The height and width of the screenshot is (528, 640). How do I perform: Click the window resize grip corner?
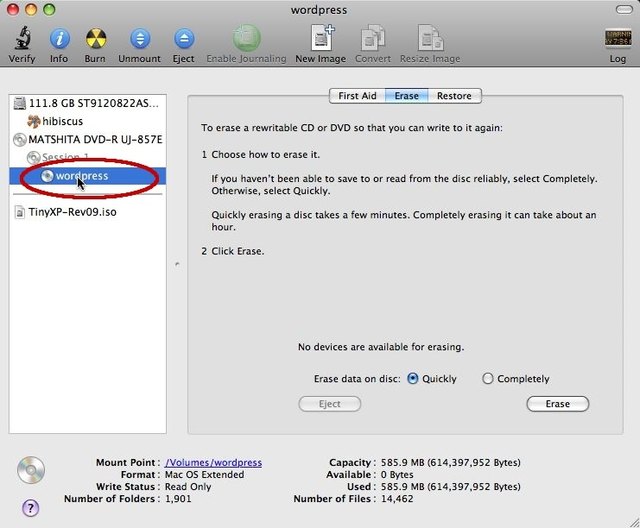point(634,522)
